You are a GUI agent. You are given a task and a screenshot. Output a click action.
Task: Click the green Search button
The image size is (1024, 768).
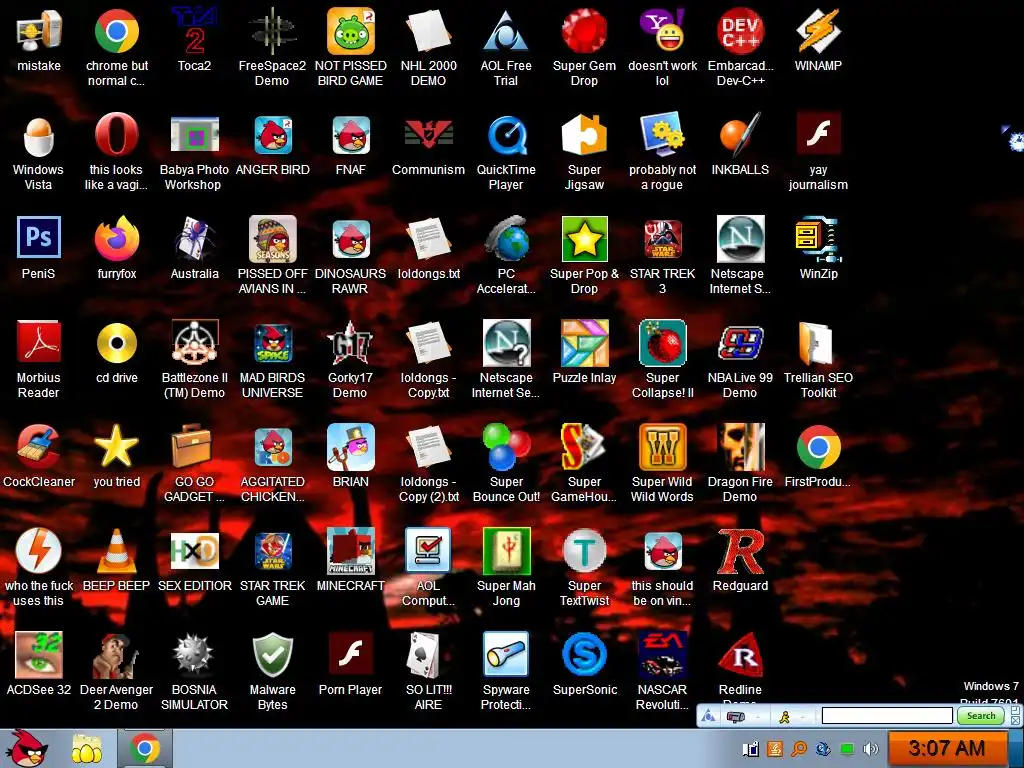coord(981,716)
